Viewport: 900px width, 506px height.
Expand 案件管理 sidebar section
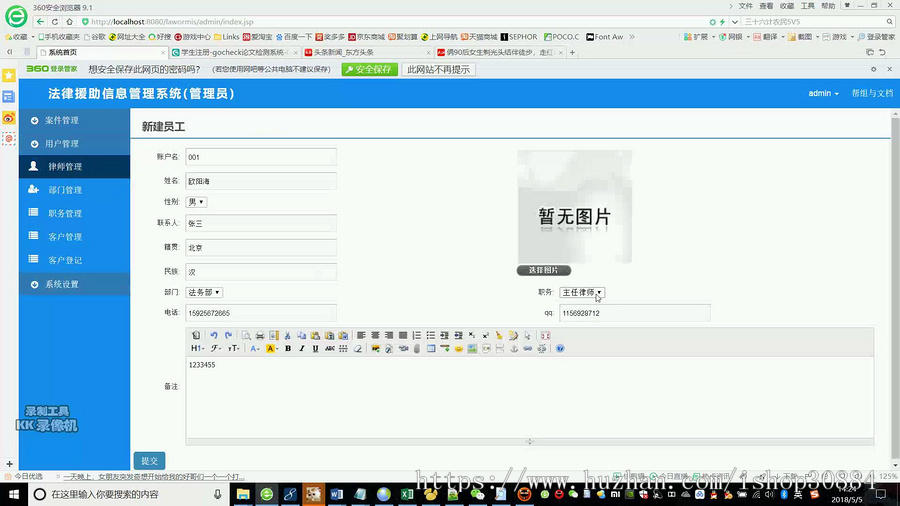(75, 120)
